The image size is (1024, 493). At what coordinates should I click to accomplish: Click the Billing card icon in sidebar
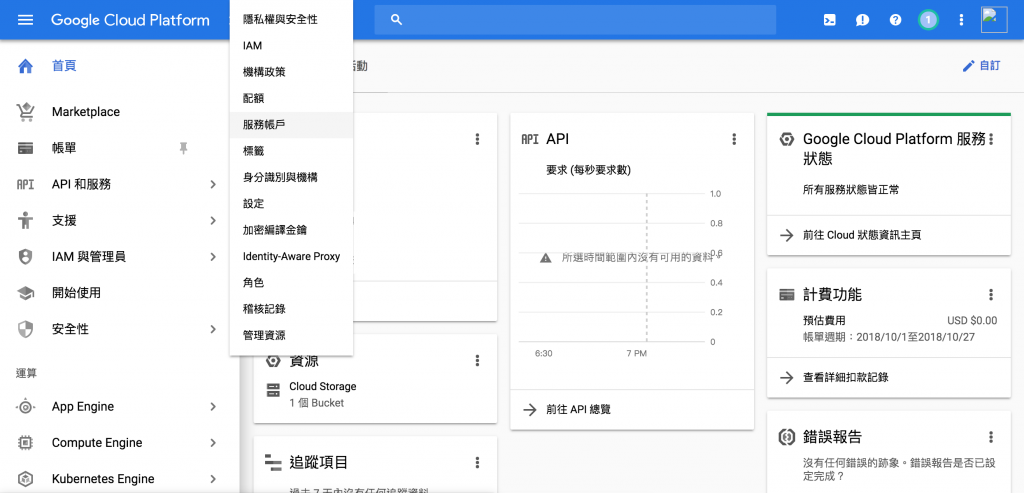point(25,148)
